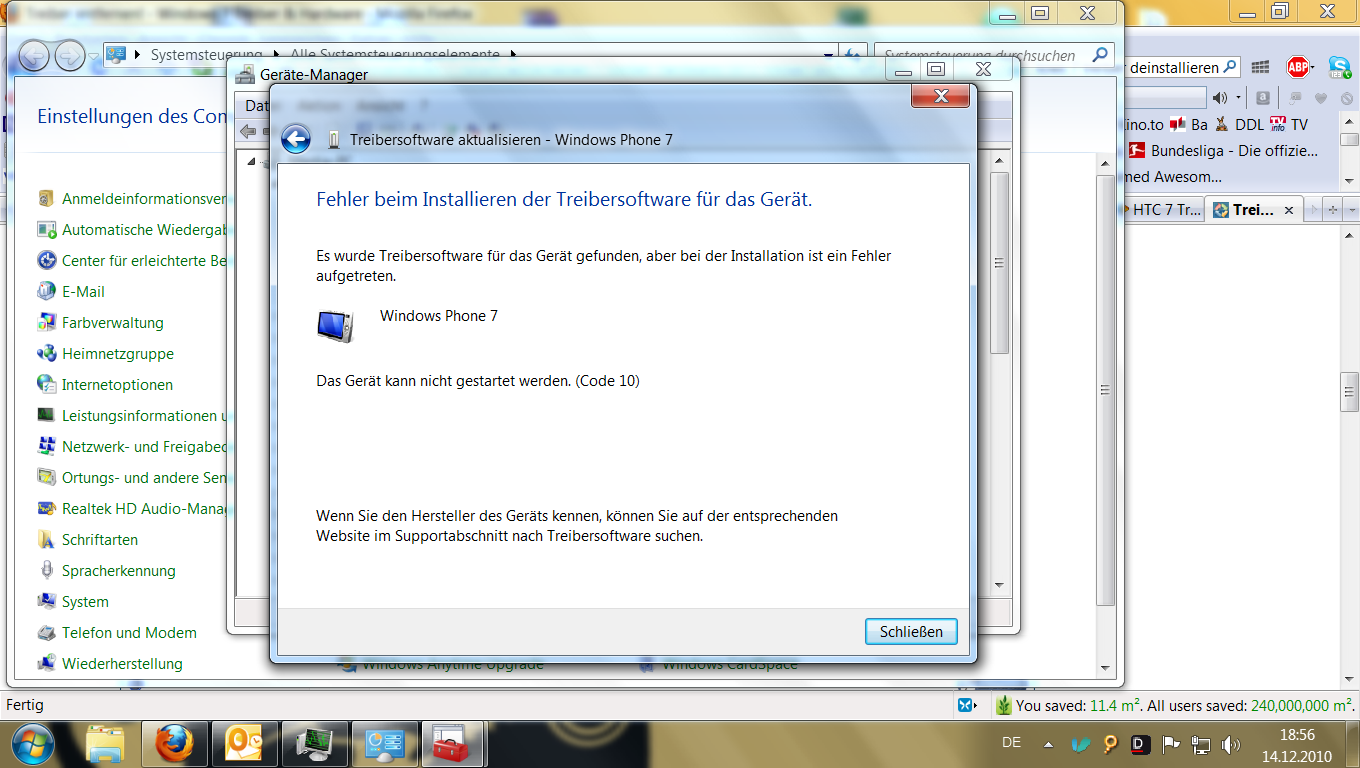Click the Spracherkennung microphone icon
Image resolution: width=1360 pixels, height=768 pixels.
46,570
